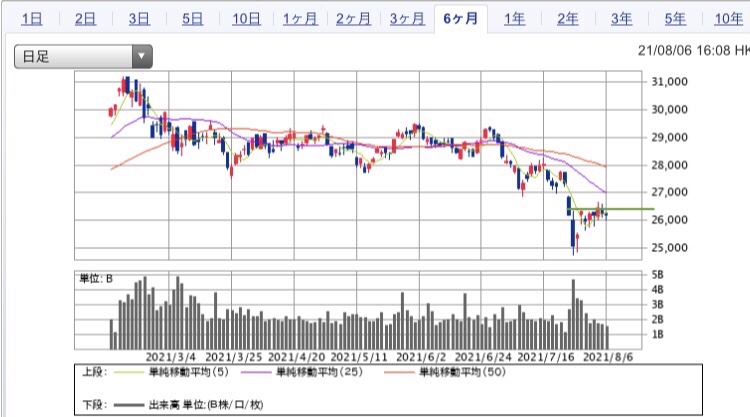Open the 1年 chart tab
This screenshot has height=417, width=750.
click(515, 19)
